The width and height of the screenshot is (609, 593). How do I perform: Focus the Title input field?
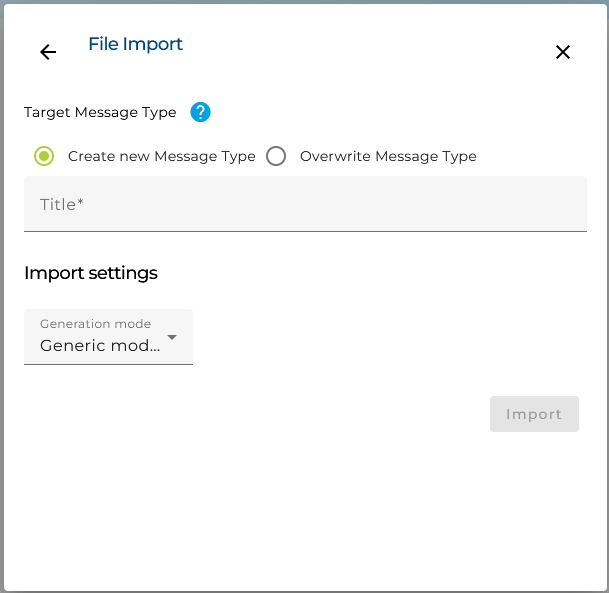point(305,204)
